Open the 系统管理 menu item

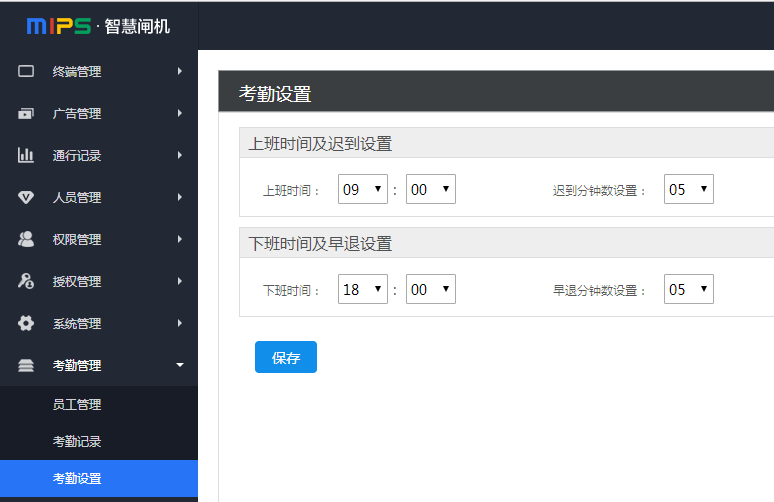click(99, 323)
